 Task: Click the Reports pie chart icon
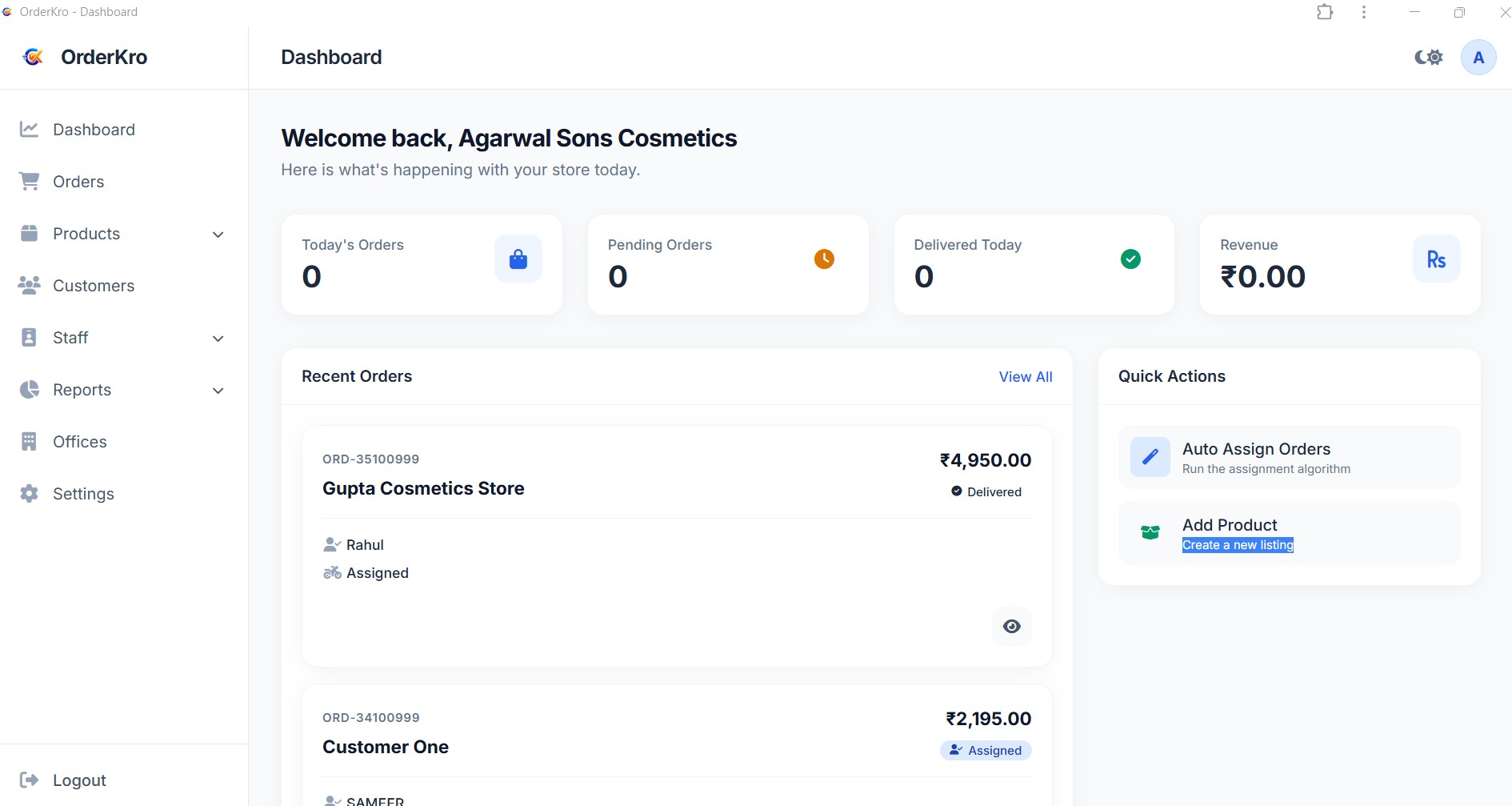tap(29, 389)
